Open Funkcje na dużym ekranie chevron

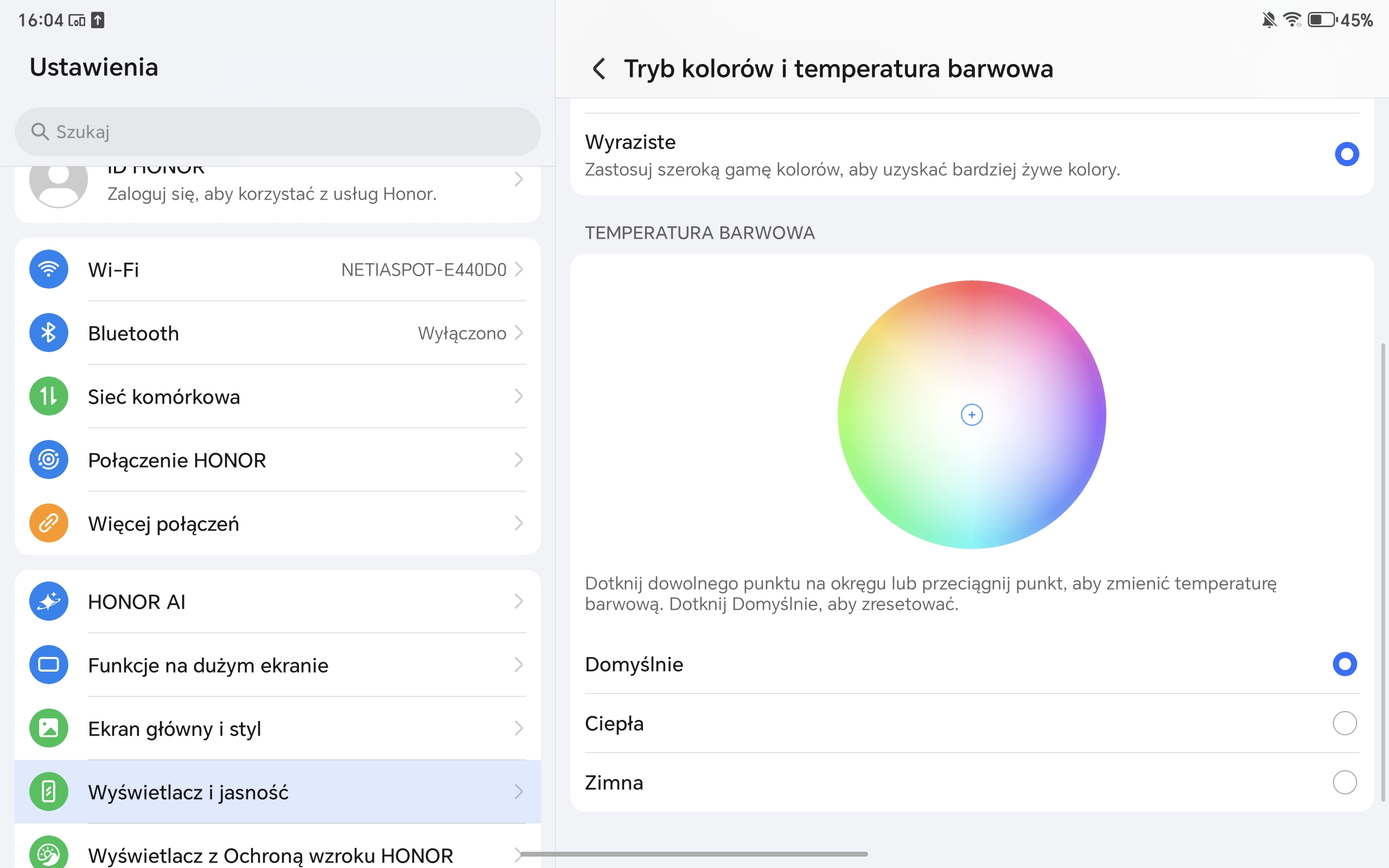pos(519,665)
